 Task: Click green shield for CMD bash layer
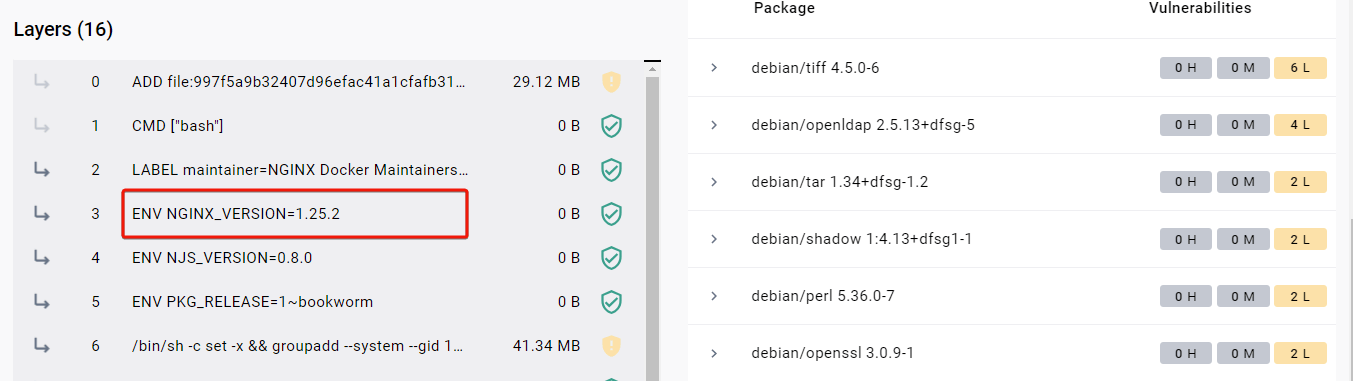coord(611,126)
